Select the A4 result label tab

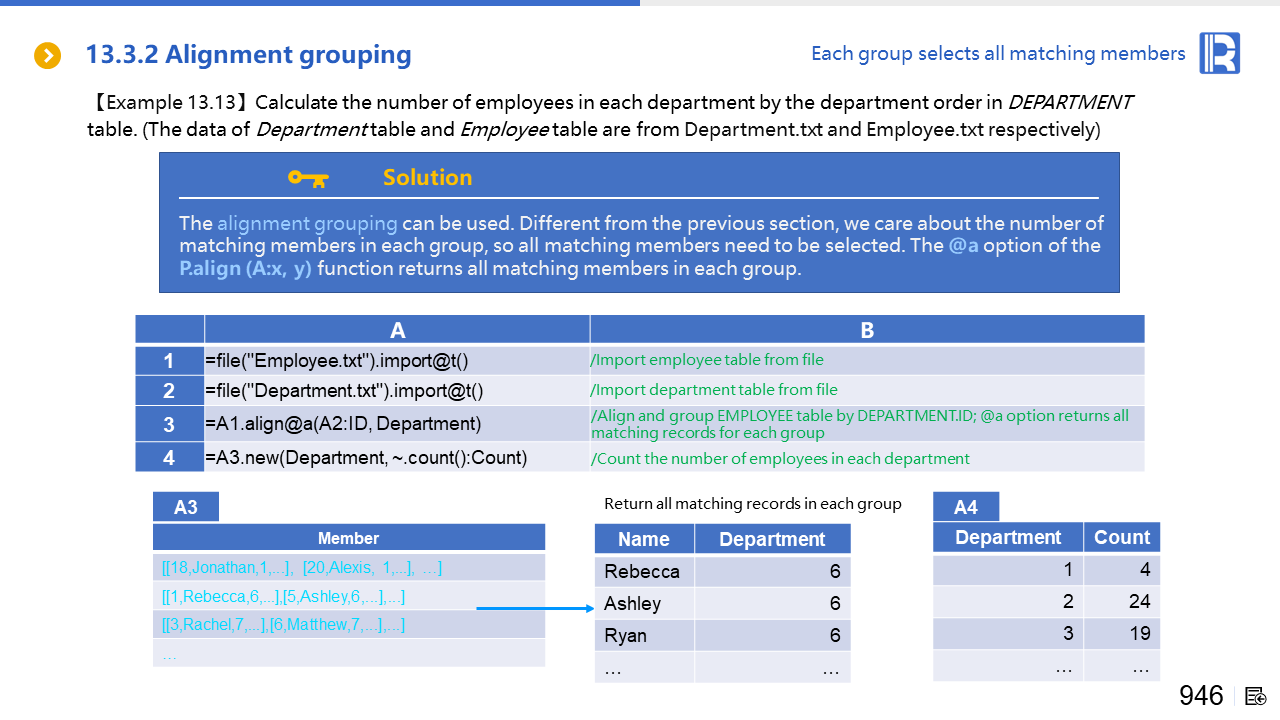pyautogui.click(x=965, y=507)
